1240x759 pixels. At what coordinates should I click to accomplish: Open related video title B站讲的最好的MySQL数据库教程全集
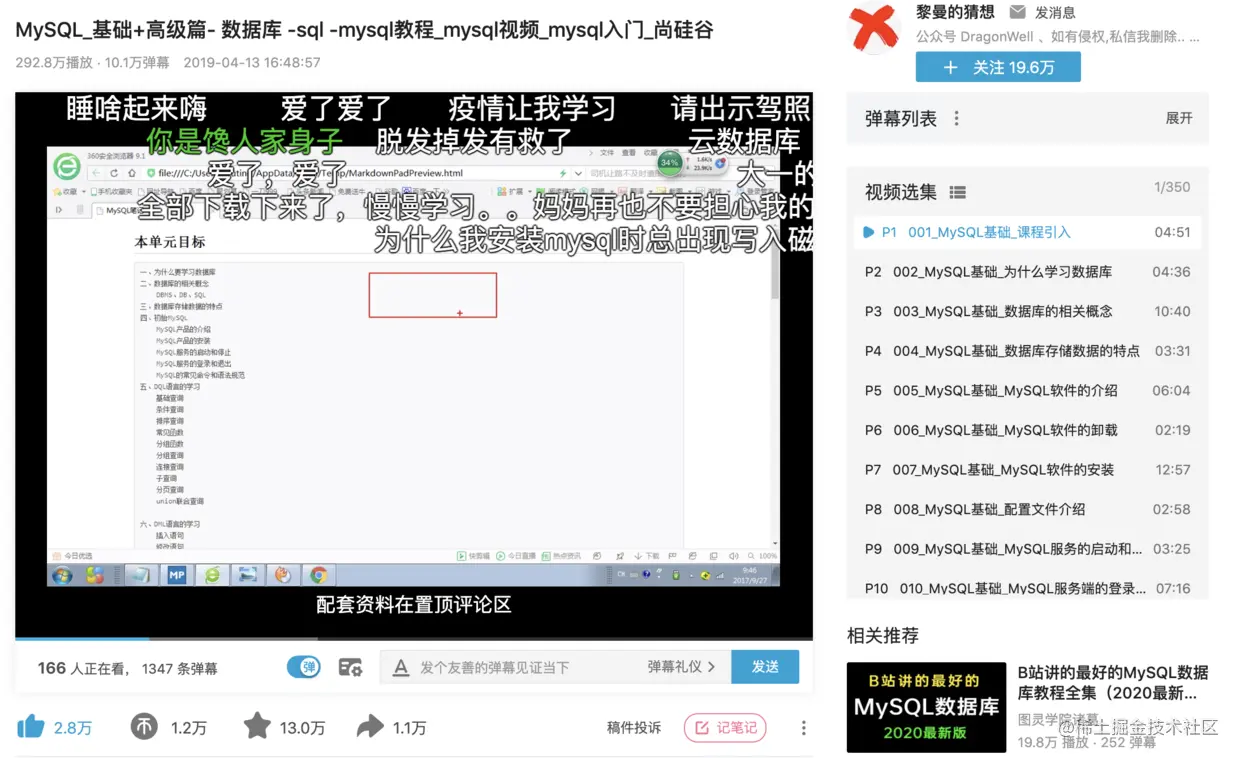tap(1113, 682)
